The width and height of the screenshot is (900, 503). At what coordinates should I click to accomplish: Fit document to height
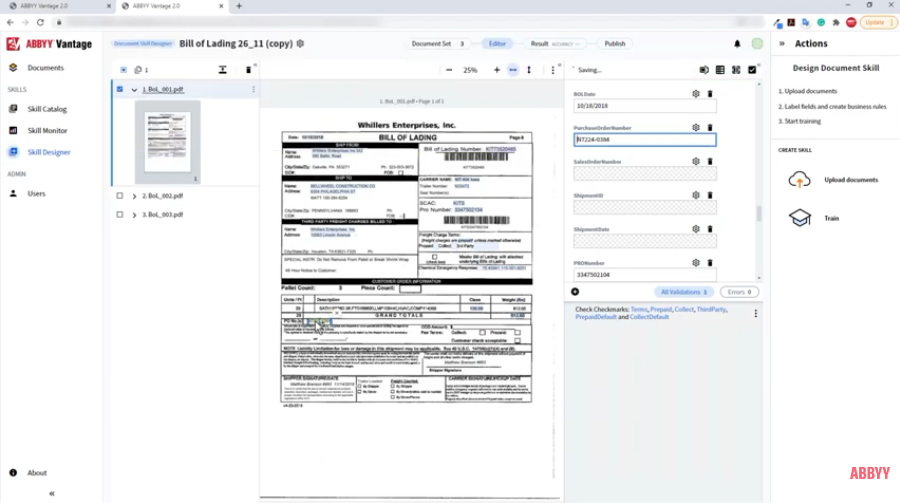tap(529, 70)
